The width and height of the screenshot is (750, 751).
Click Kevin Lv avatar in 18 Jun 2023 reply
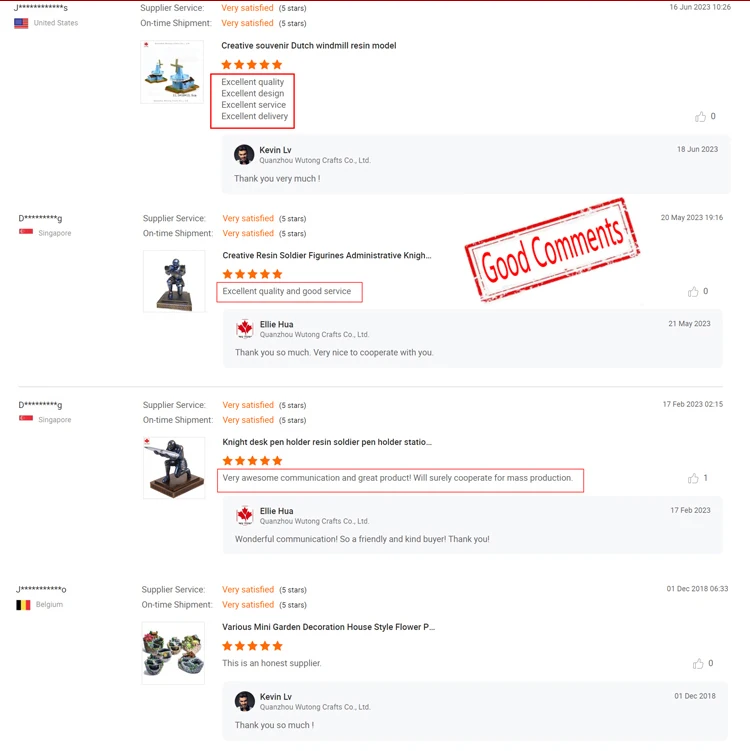[244, 155]
